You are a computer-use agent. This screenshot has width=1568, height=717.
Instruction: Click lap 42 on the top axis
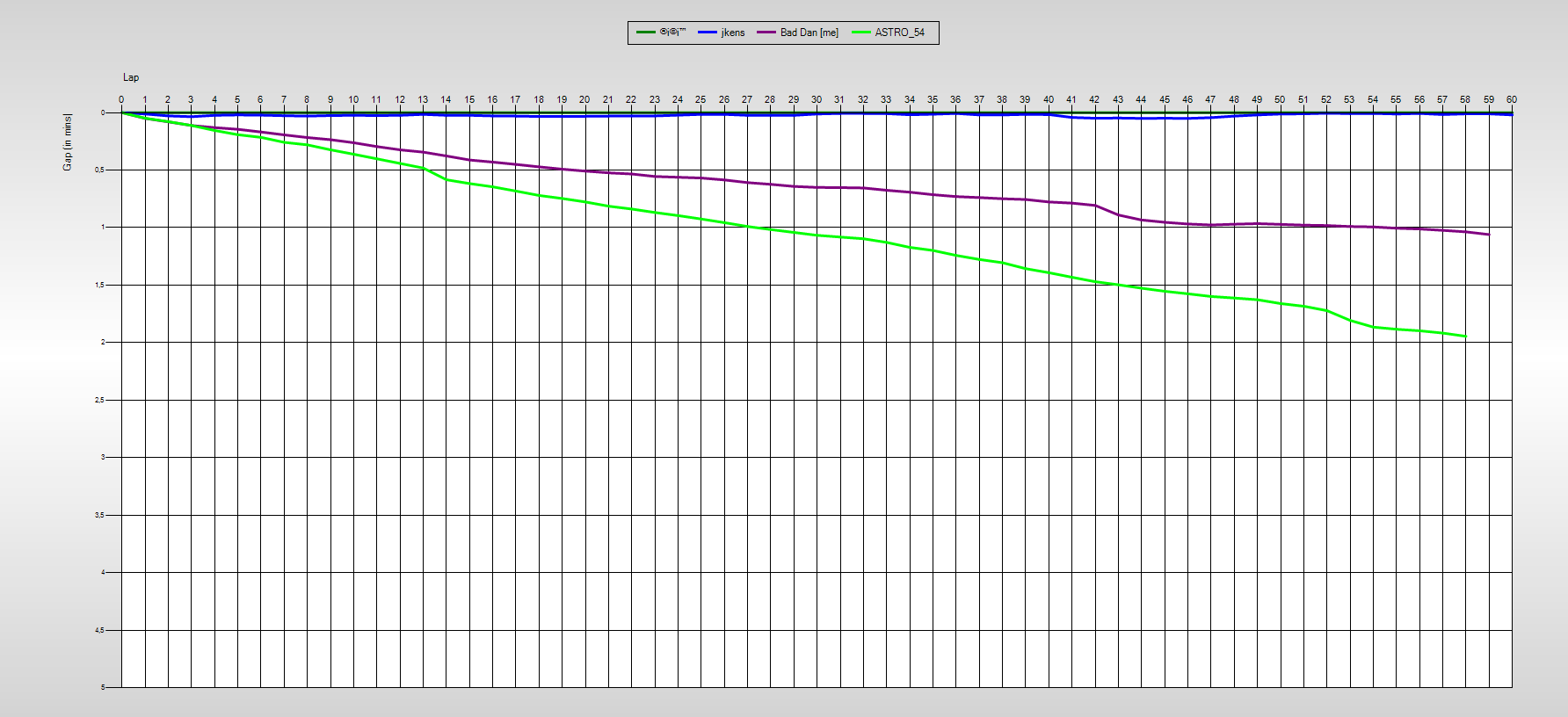tap(1094, 99)
